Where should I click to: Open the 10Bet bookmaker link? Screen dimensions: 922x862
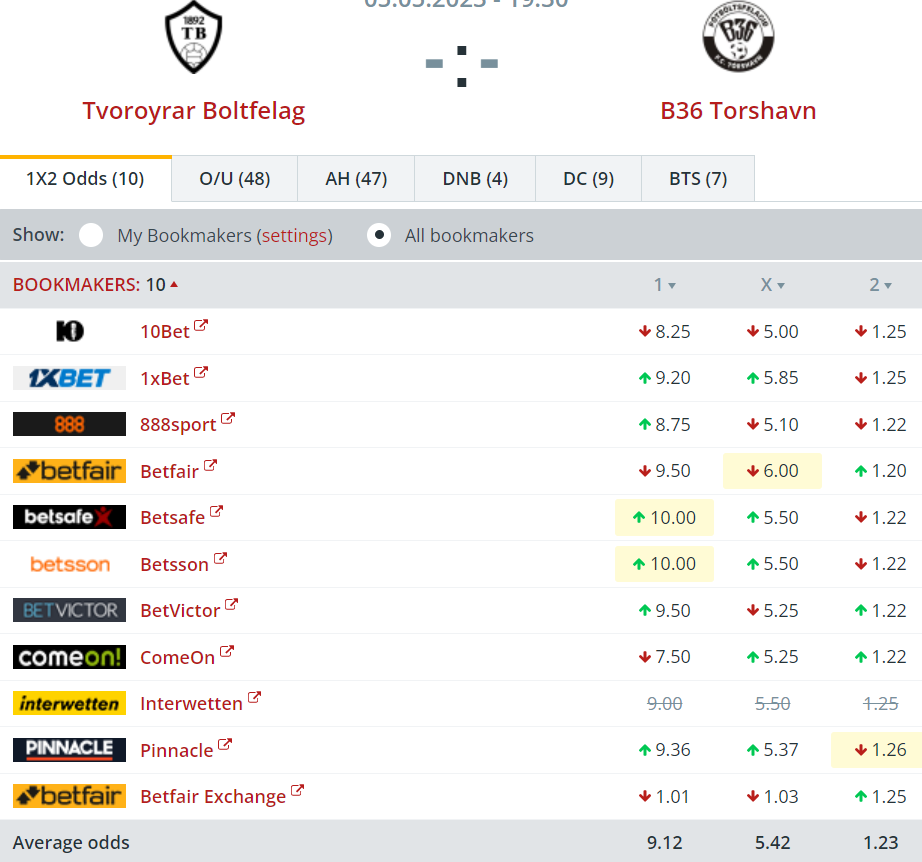point(165,332)
